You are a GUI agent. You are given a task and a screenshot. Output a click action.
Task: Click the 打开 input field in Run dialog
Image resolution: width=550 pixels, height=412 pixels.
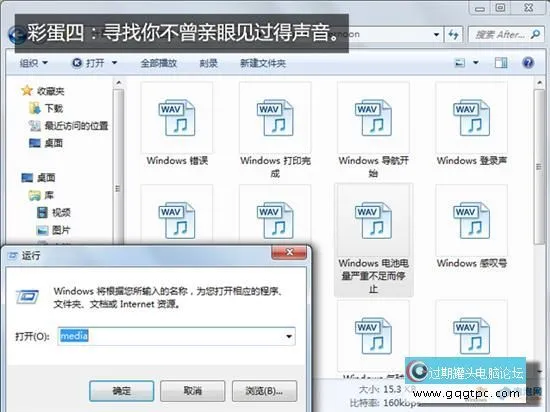click(x=176, y=336)
